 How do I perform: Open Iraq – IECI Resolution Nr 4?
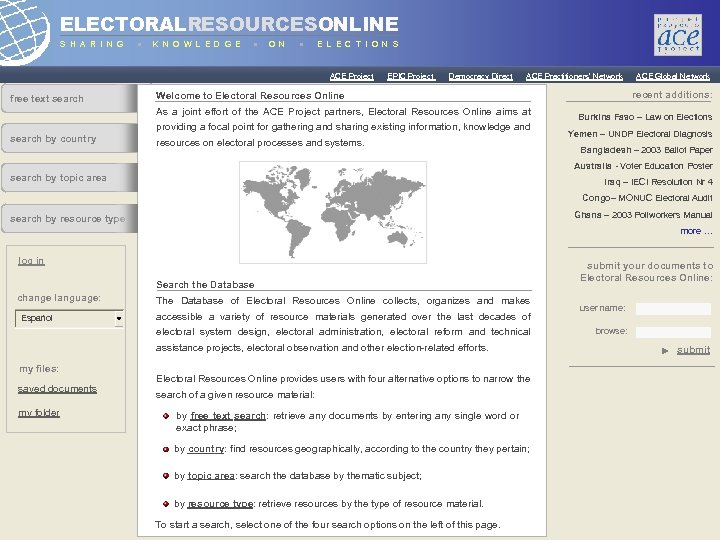pos(658,182)
